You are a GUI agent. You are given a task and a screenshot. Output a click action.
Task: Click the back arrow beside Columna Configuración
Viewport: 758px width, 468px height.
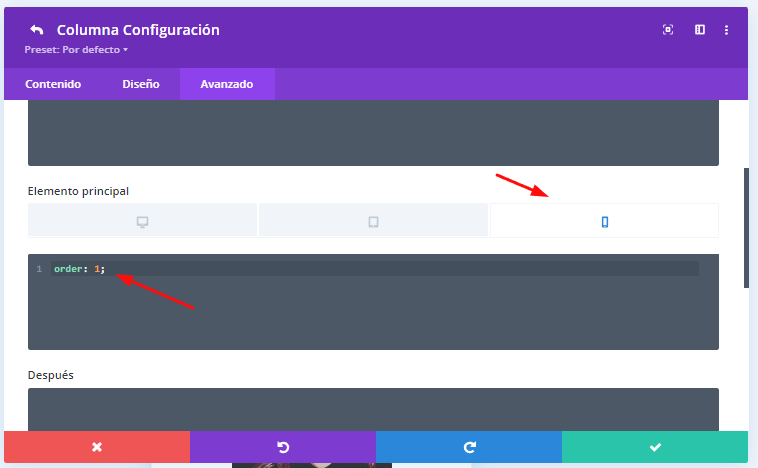coord(37,30)
